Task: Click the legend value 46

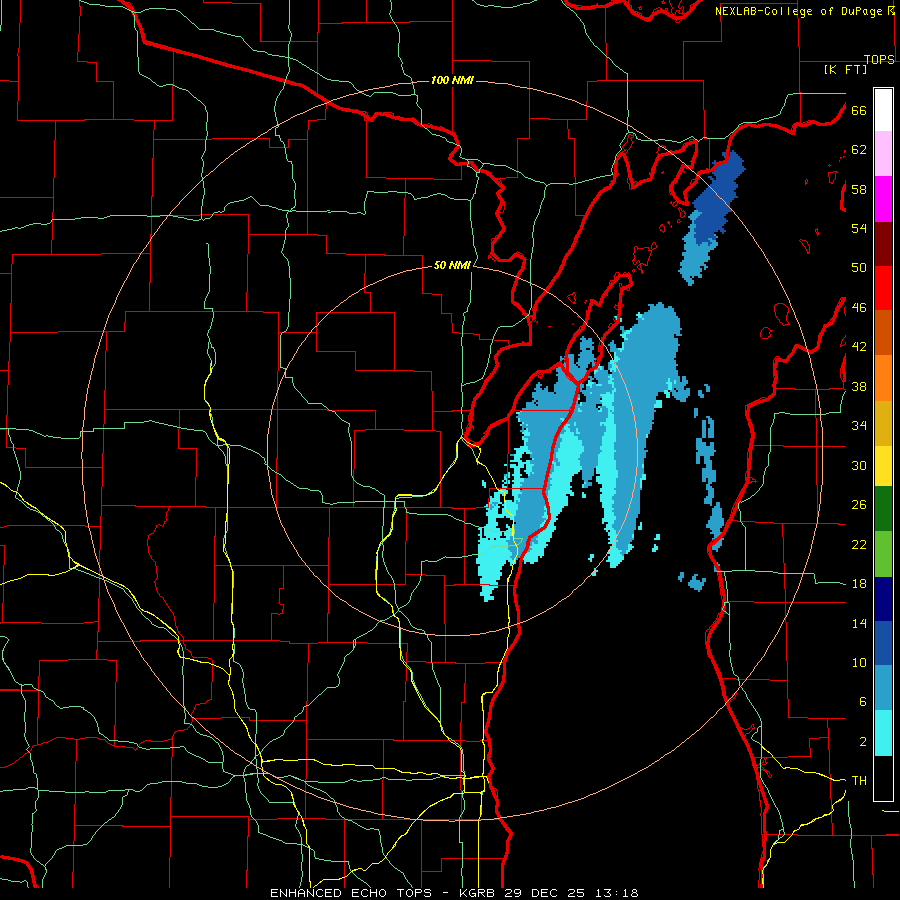Action: [859, 308]
